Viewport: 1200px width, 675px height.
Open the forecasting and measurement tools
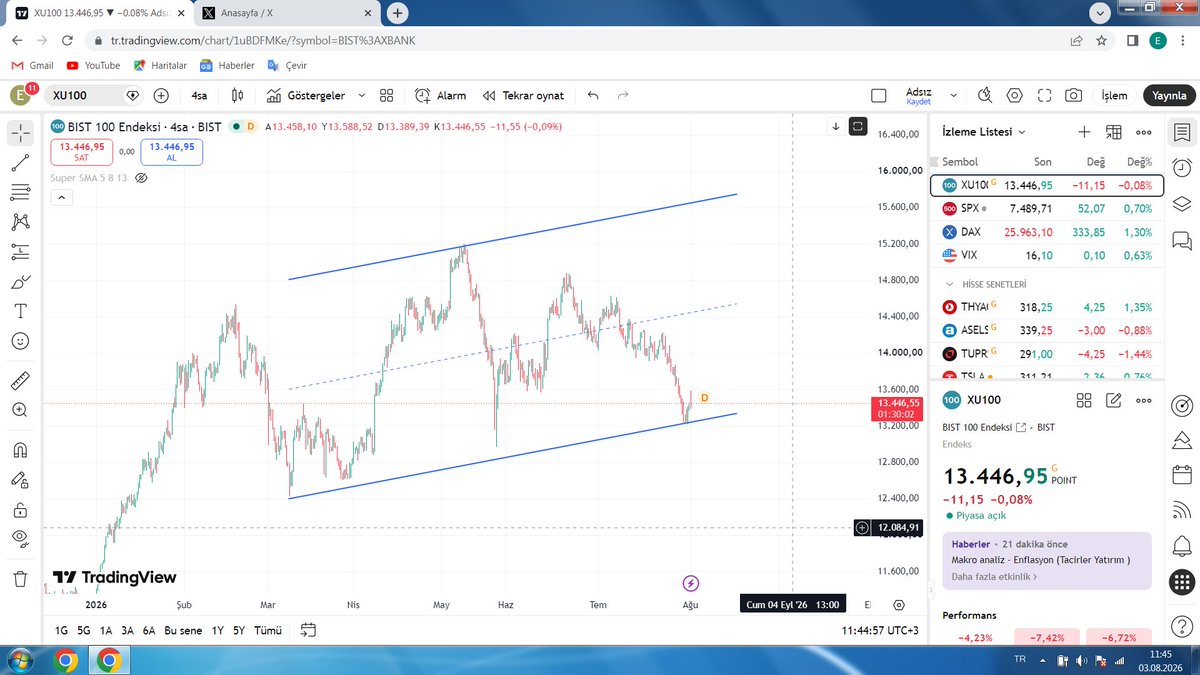(20, 252)
